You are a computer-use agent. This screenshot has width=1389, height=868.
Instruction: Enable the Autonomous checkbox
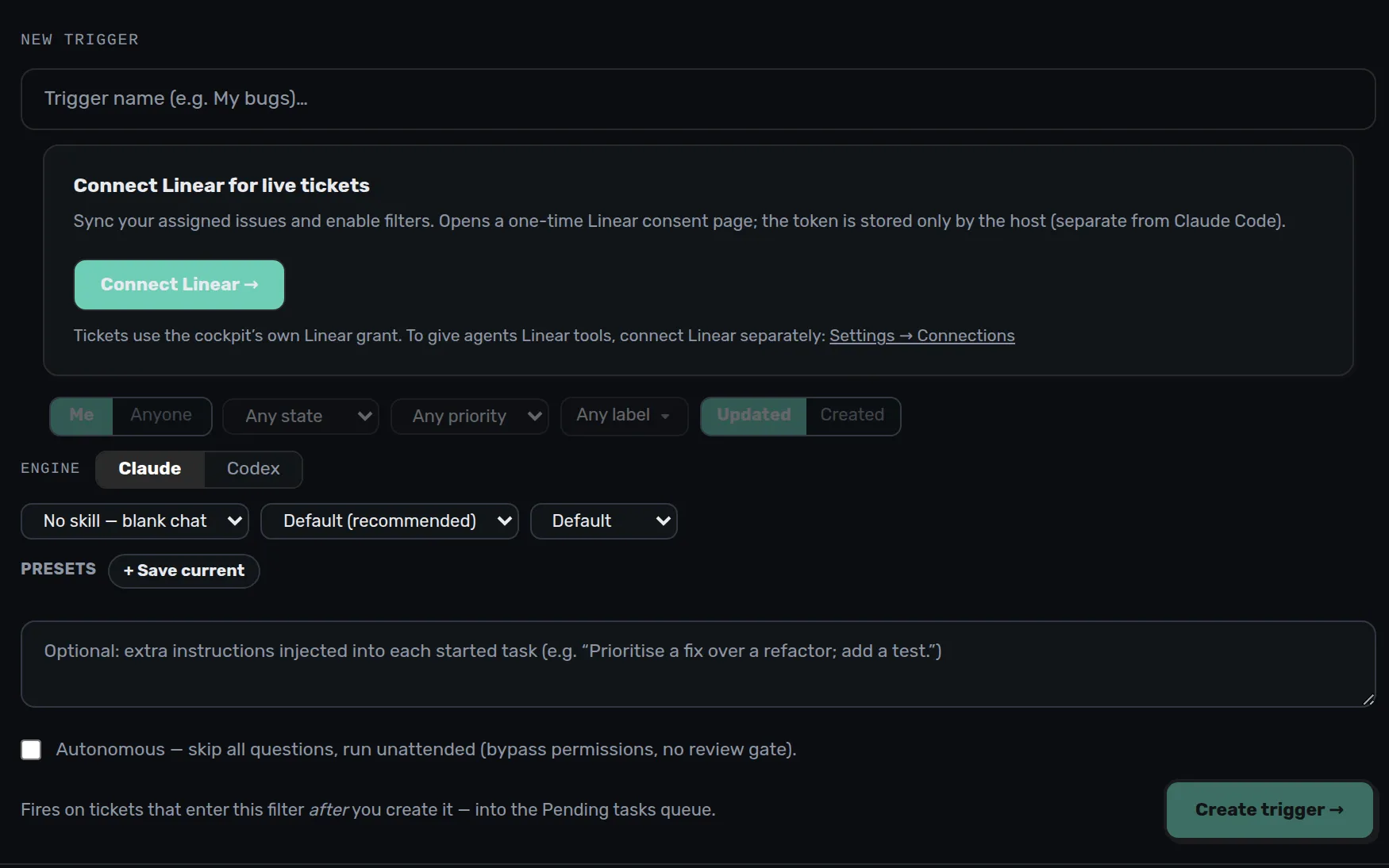point(31,750)
